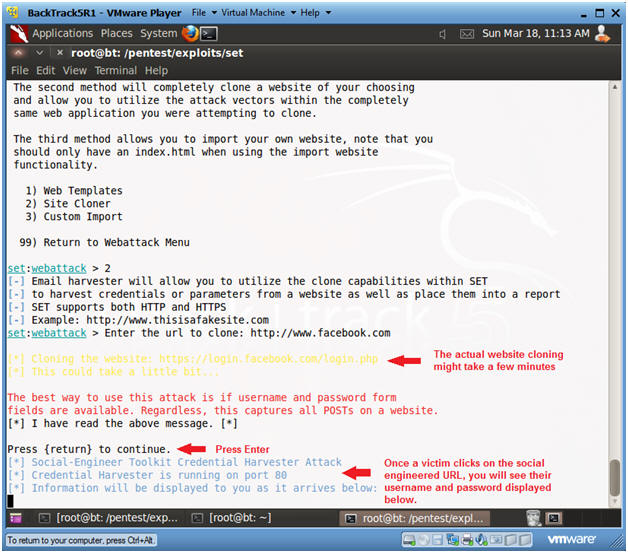The height and width of the screenshot is (553, 628).
Task: Click VMware network adapter device icon
Action: click(452, 540)
